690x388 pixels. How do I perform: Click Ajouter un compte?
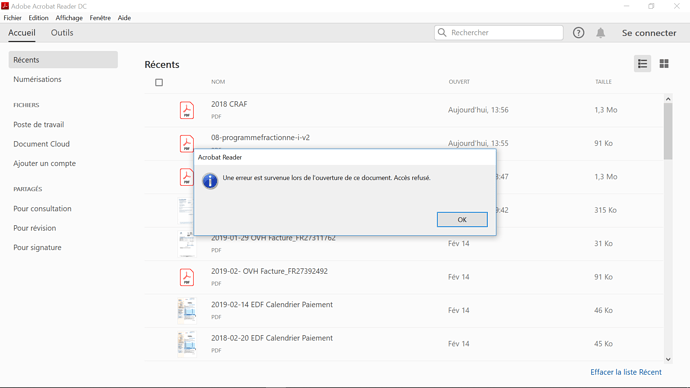point(44,163)
